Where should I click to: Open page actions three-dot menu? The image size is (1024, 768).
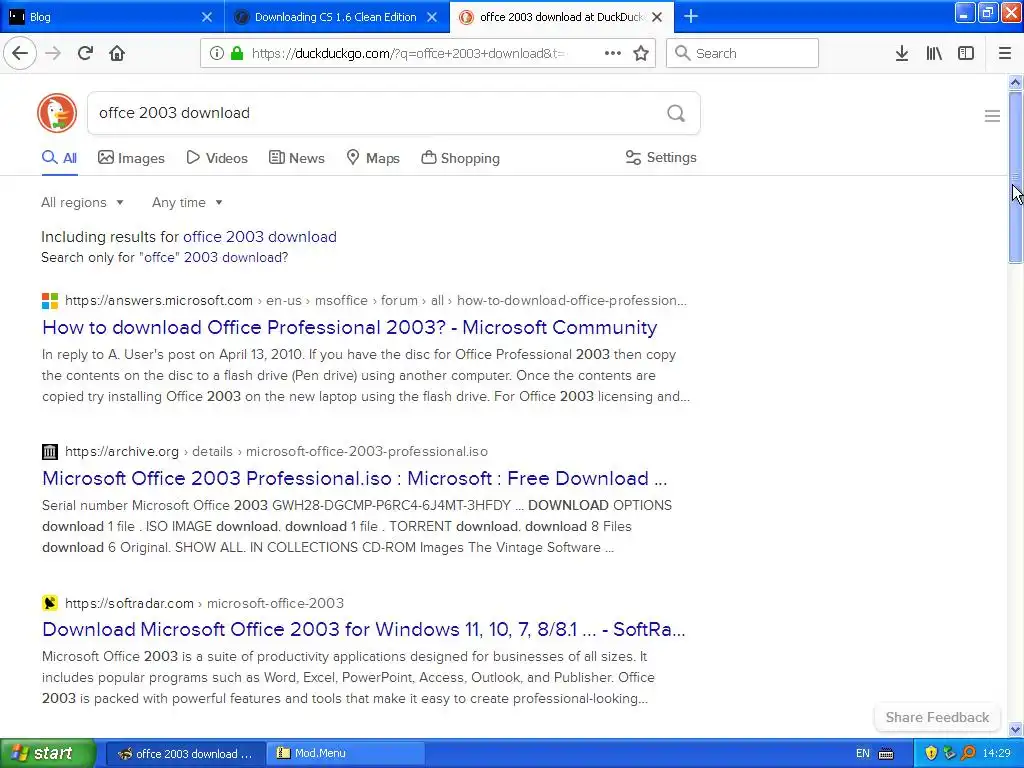point(613,53)
